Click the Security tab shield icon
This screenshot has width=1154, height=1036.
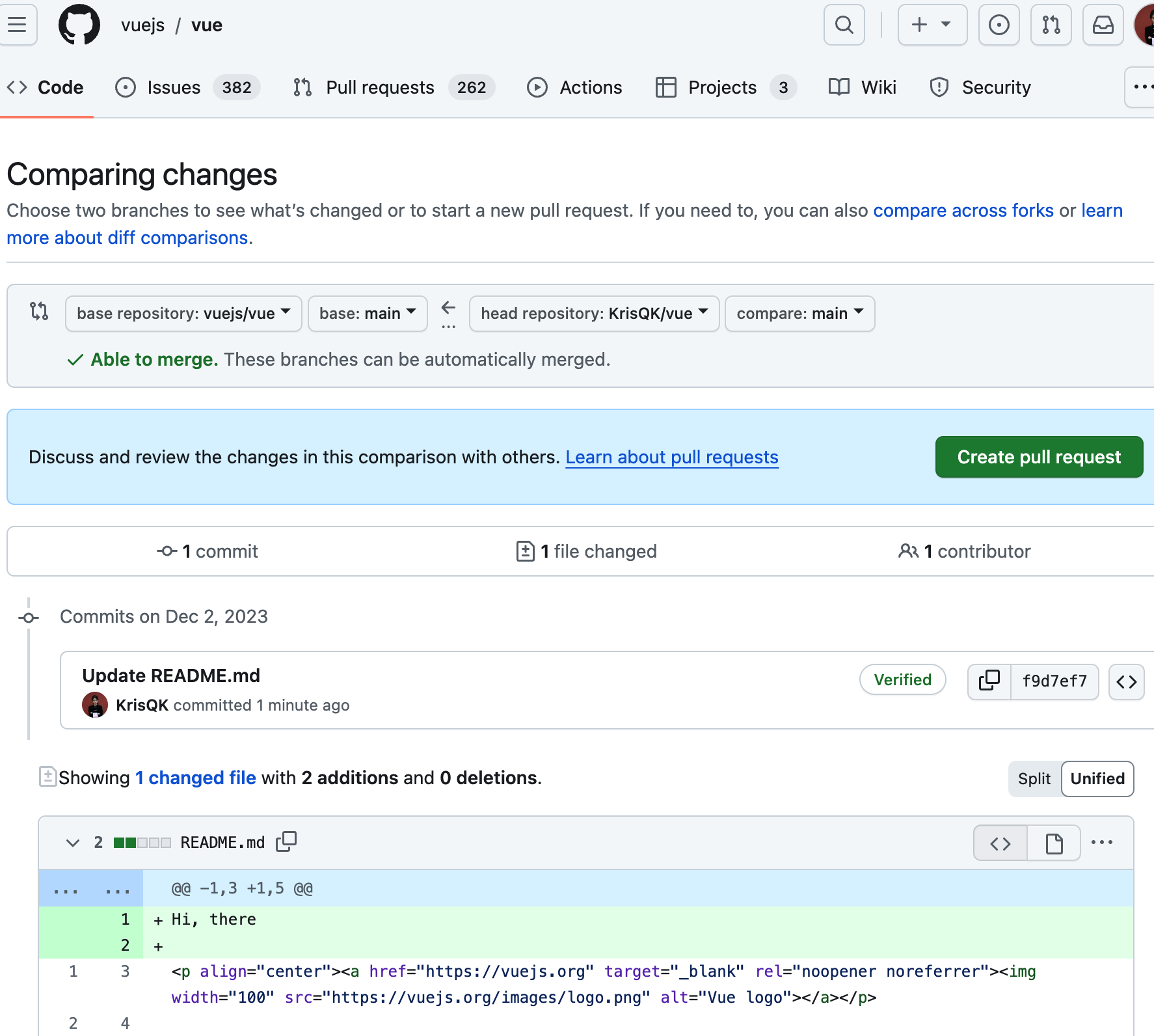click(939, 87)
